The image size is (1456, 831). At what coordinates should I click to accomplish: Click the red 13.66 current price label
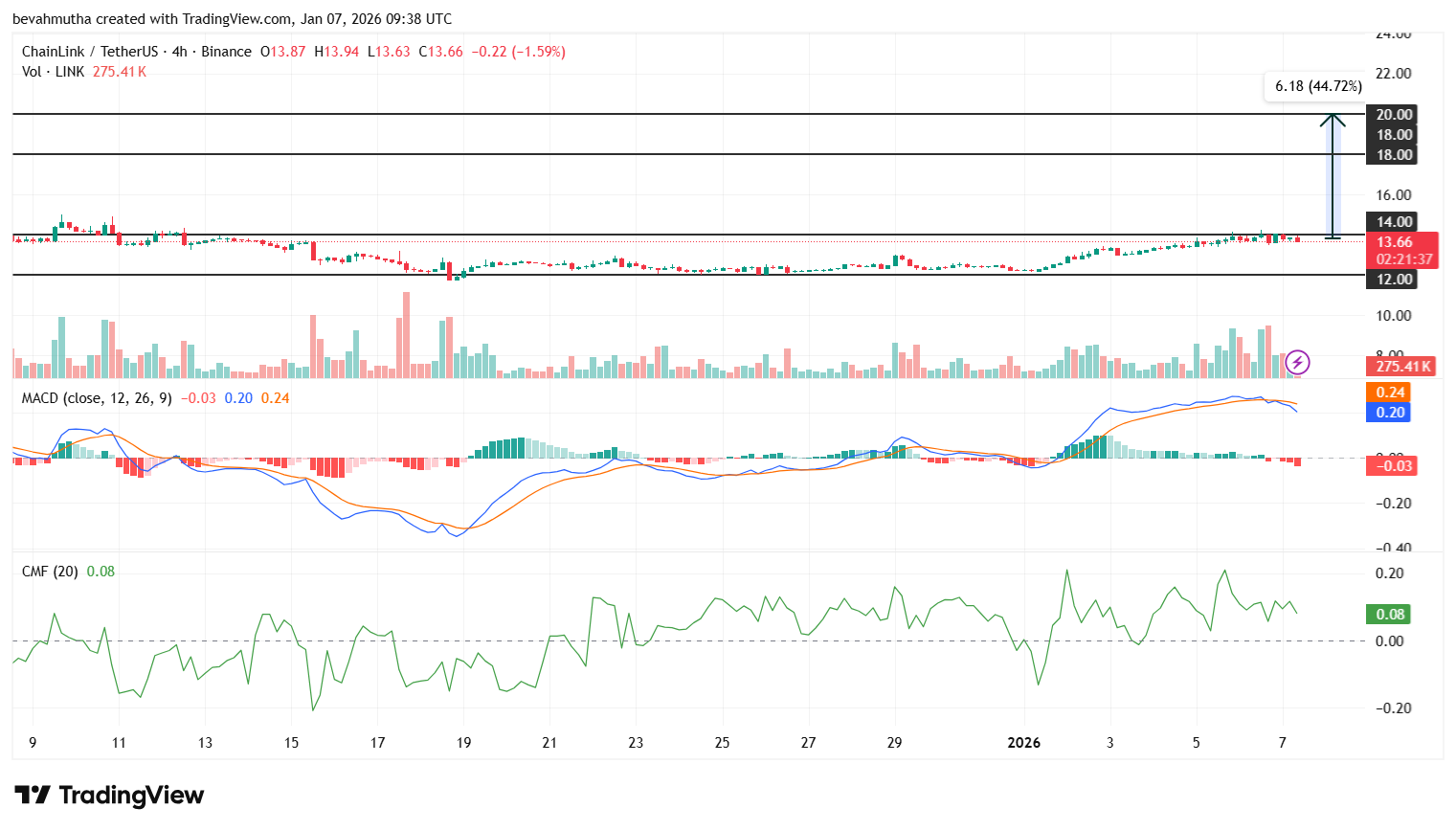[x=1397, y=242]
